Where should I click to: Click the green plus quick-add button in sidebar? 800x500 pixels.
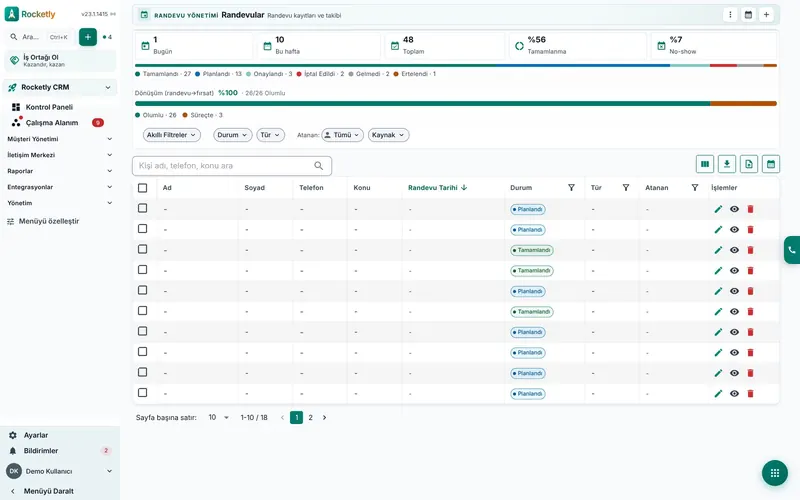(x=88, y=37)
